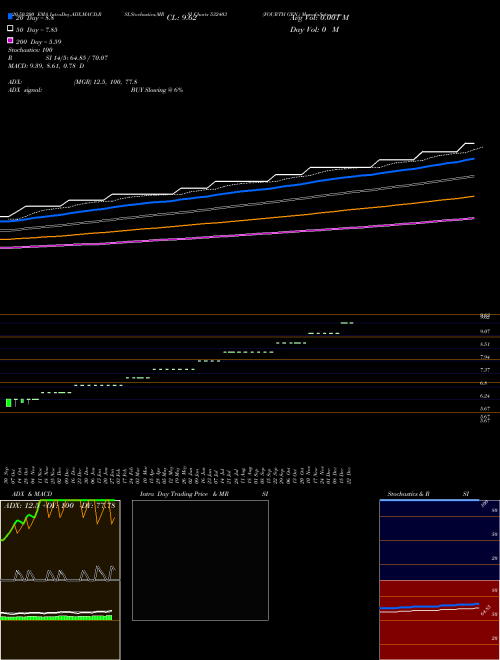Click the blue RSI line in red panel

(429, 606)
